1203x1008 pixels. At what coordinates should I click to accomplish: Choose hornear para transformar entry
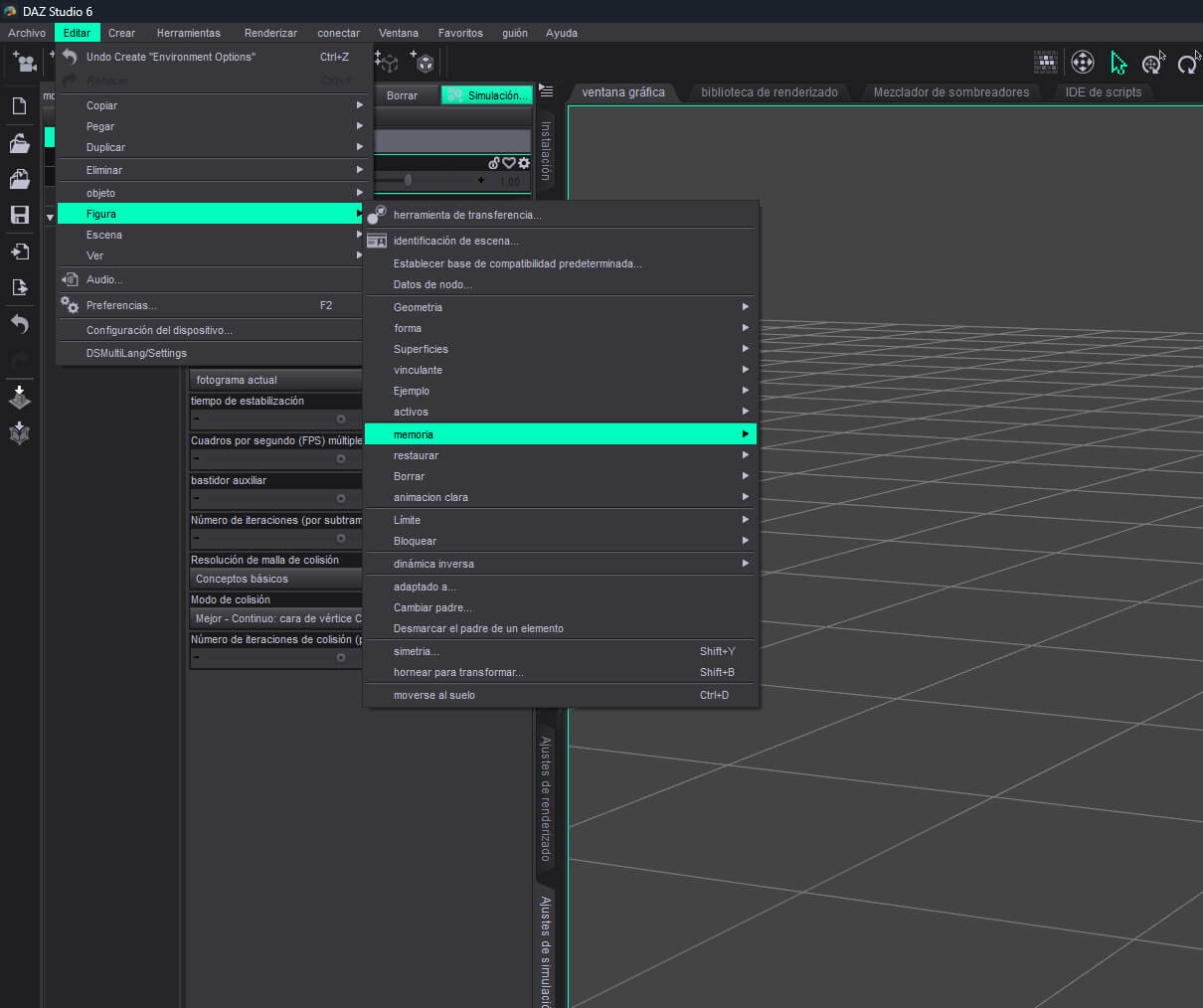tap(561, 672)
